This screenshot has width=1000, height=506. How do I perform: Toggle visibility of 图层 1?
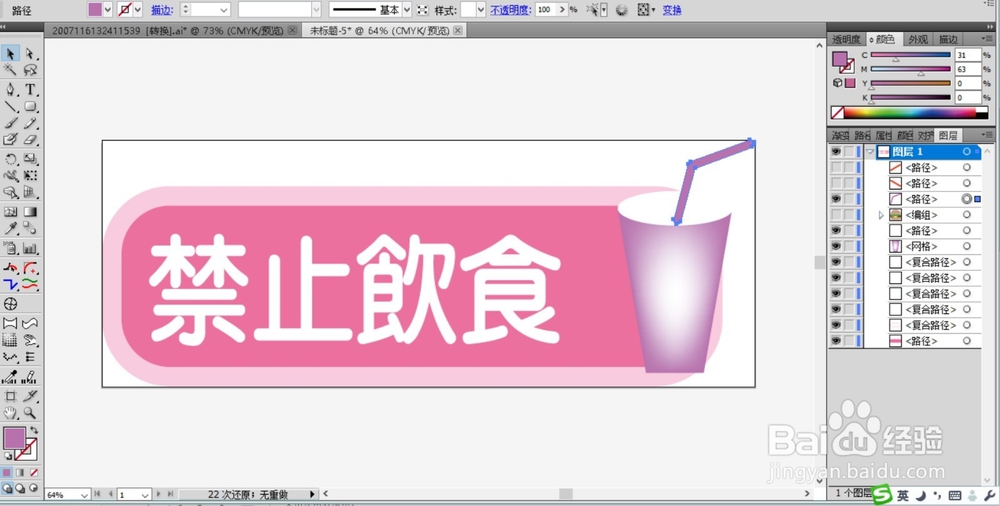pos(836,152)
